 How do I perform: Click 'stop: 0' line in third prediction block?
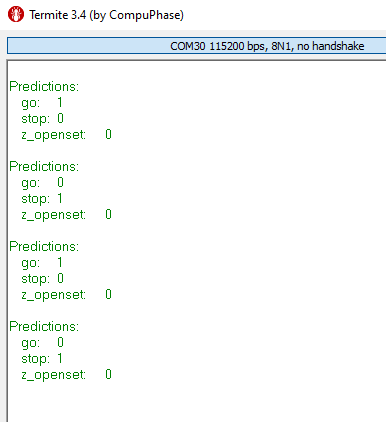point(42,278)
